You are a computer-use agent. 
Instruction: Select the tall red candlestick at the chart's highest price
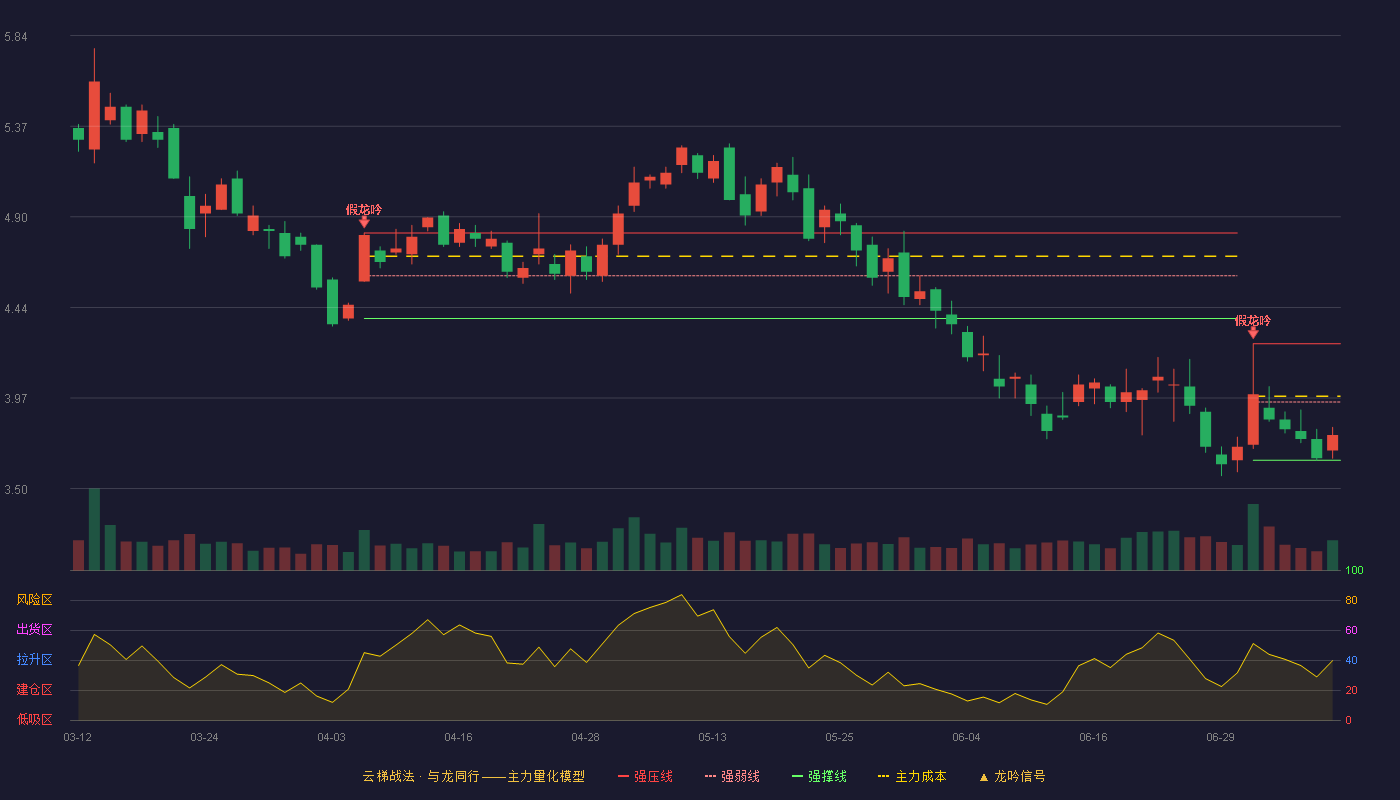[94, 115]
